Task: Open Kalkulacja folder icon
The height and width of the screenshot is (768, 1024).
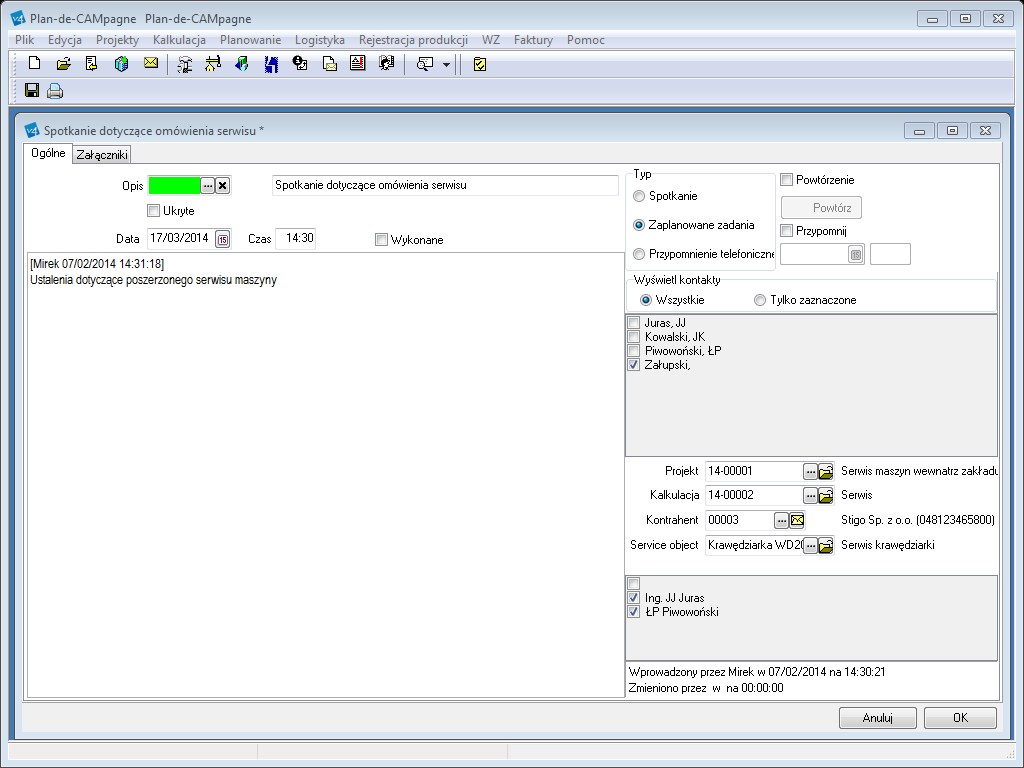Action: (825, 496)
